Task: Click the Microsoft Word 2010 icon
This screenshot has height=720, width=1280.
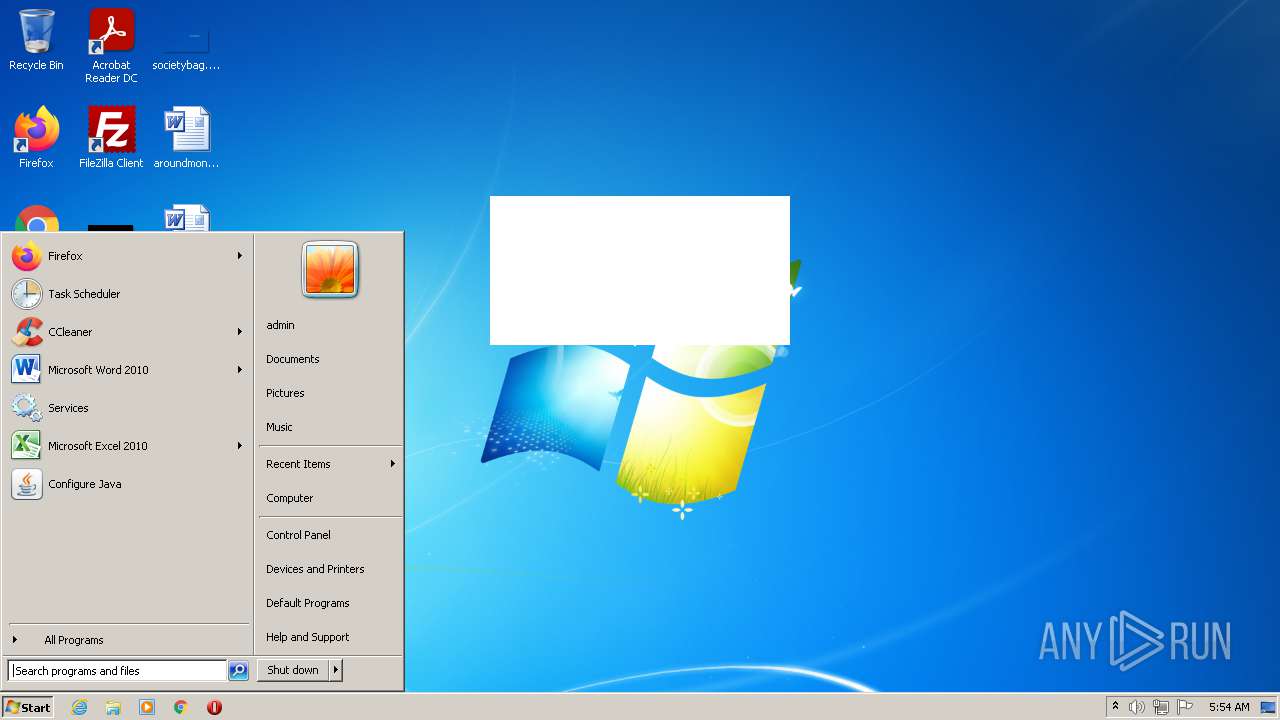Action: [27, 370]
